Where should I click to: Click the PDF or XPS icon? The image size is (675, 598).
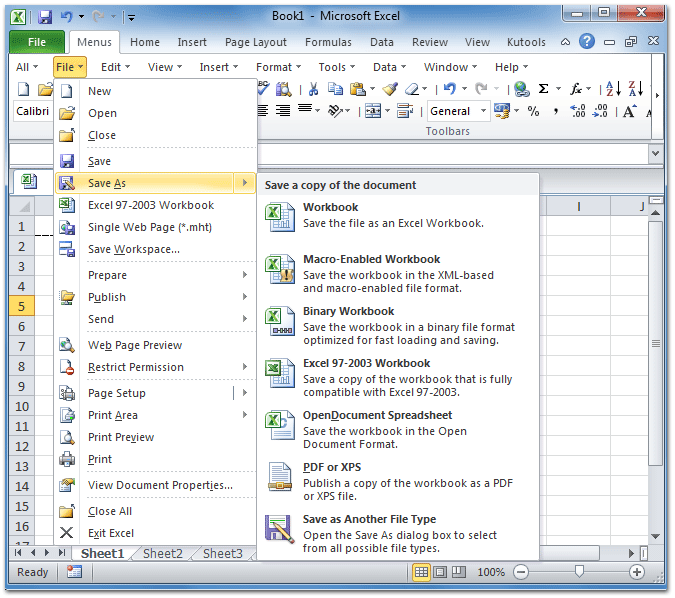[x=279, y=477]
